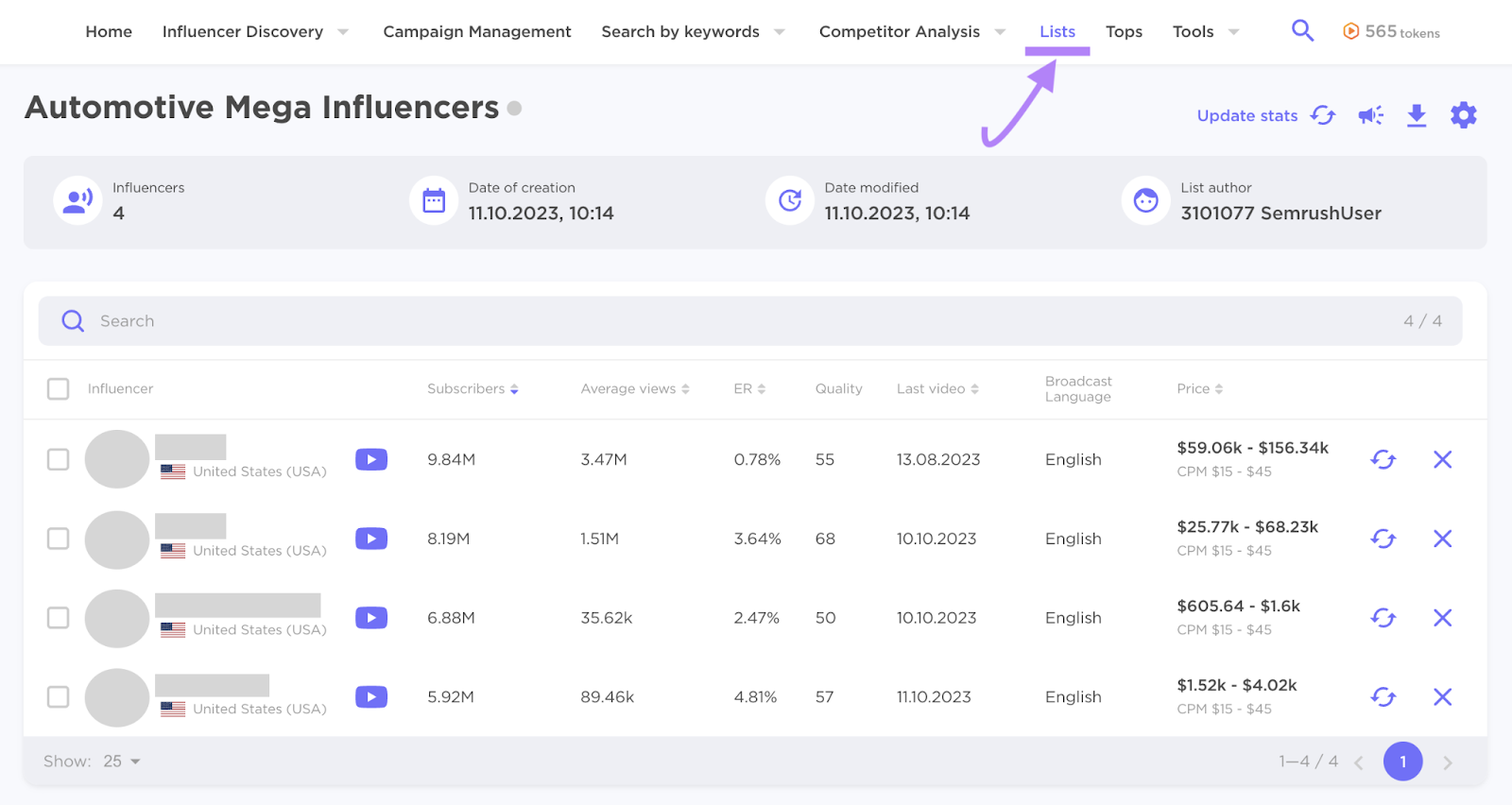Screen dimensions: 1512x805
Task: Open the list settings gear icon
Action: pos(1463,115)
